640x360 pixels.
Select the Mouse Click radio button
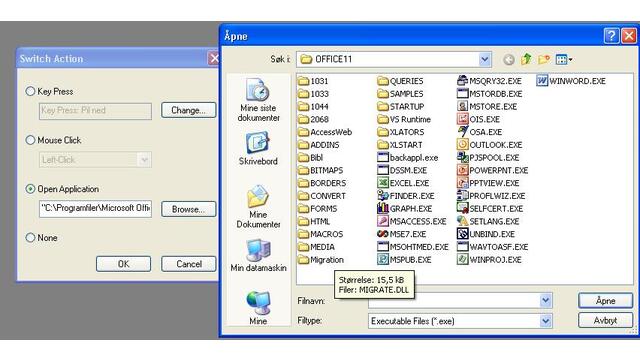coord(30,140)
